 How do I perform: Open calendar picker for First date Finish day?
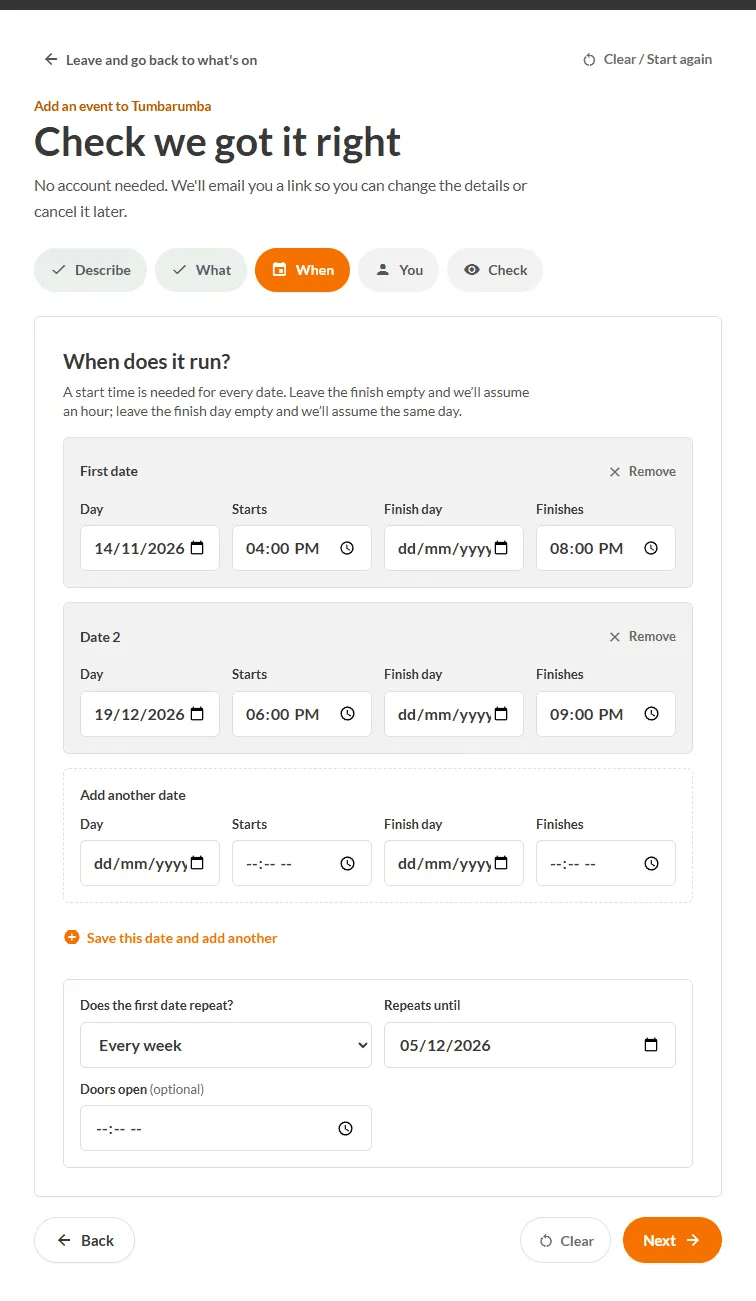coord(501,548)
